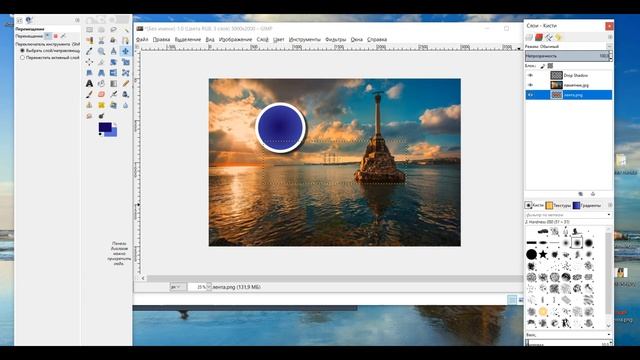Select the Dodge/Burn tool
This screenshot has height=360, width=640.
pos(101,116)
